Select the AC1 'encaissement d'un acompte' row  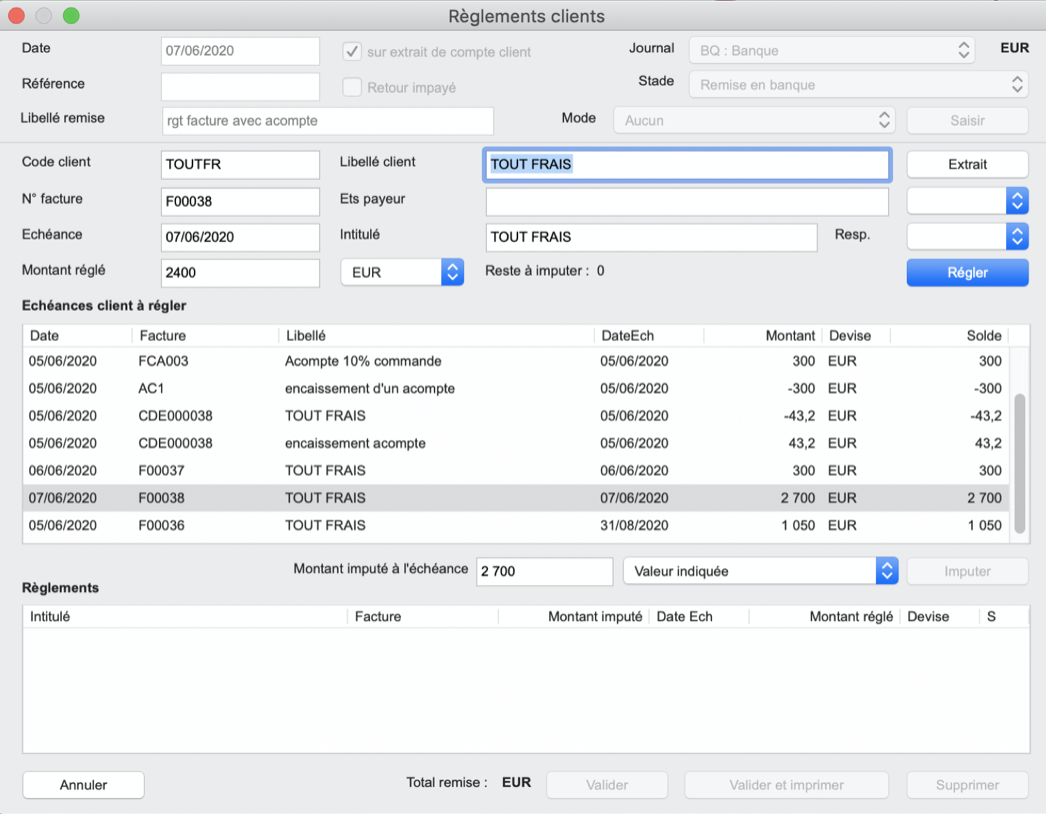(x=516, y=388)
